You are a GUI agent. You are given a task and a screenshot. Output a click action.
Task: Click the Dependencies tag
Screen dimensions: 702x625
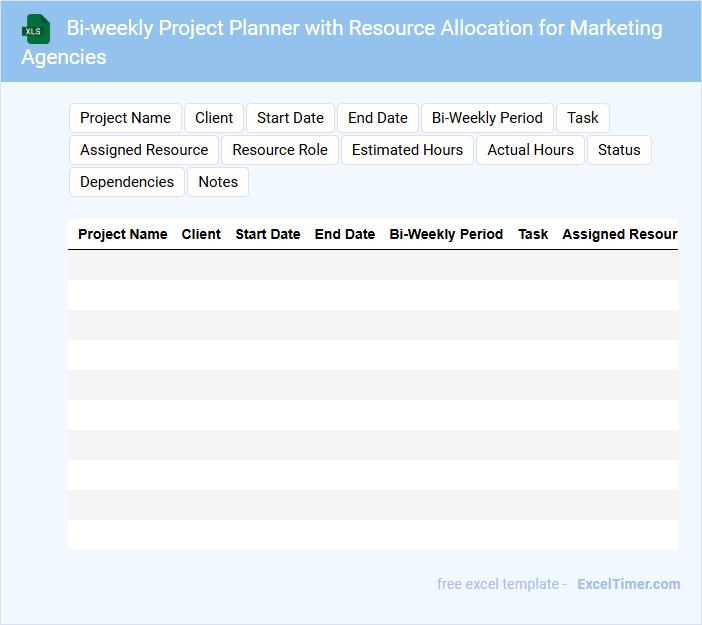(x=127, y=182)
